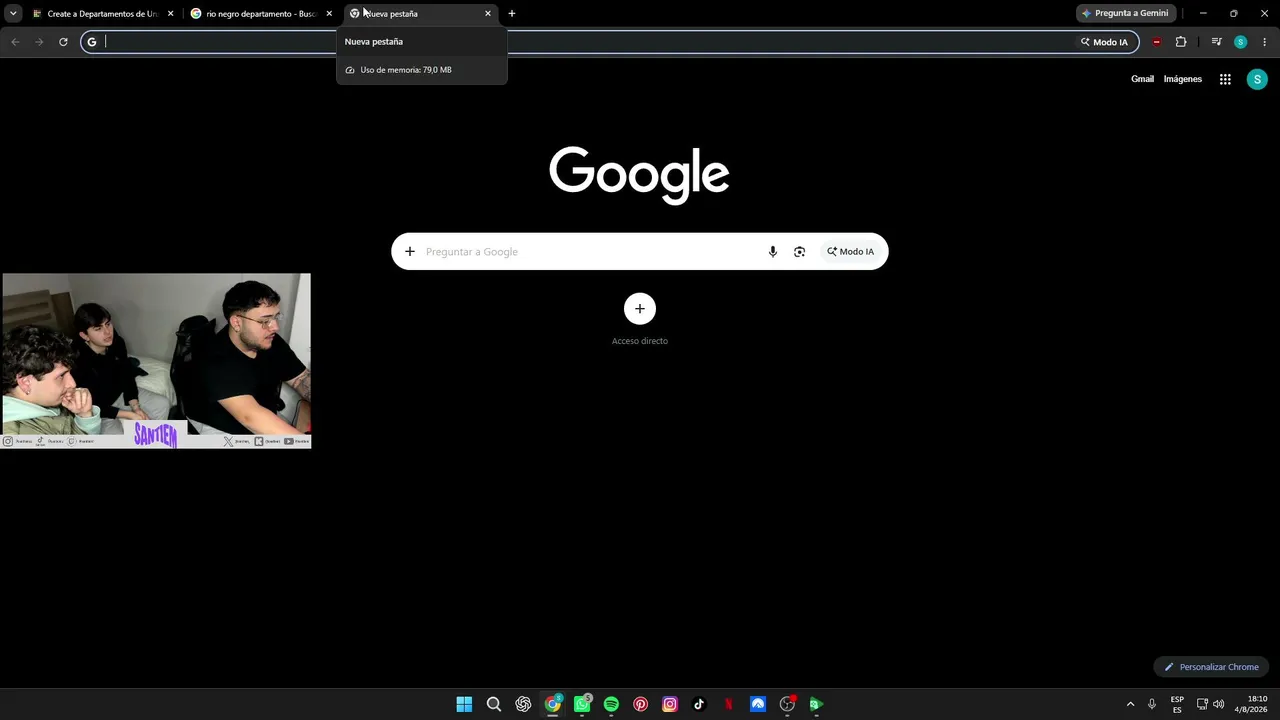
Task: Open the media controls icon in the toolbar
Action: point(1216,42)
